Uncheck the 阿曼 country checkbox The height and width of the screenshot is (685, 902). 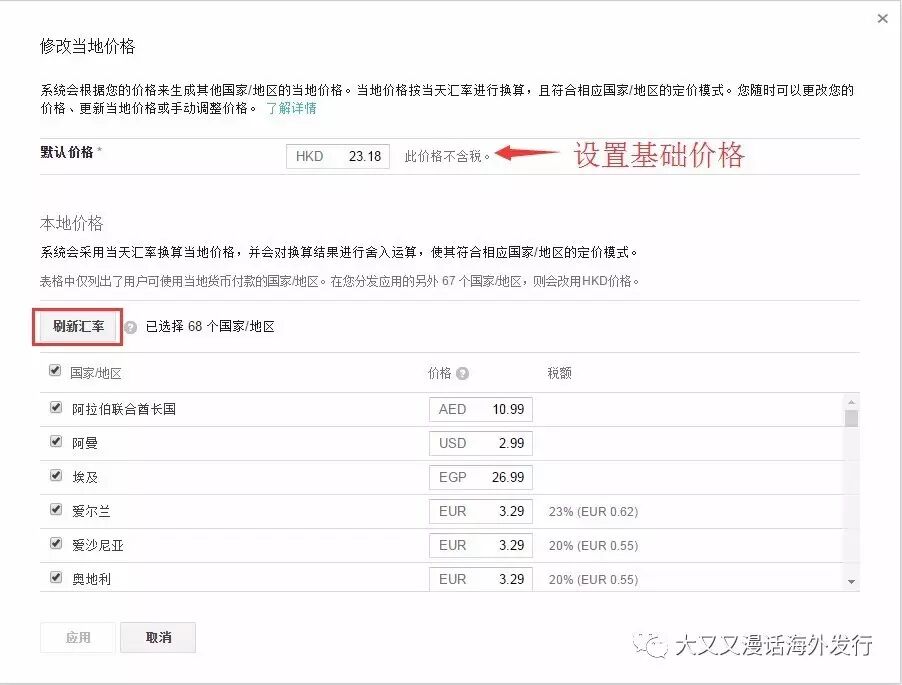pyautogui.click(x=56, y=442)
